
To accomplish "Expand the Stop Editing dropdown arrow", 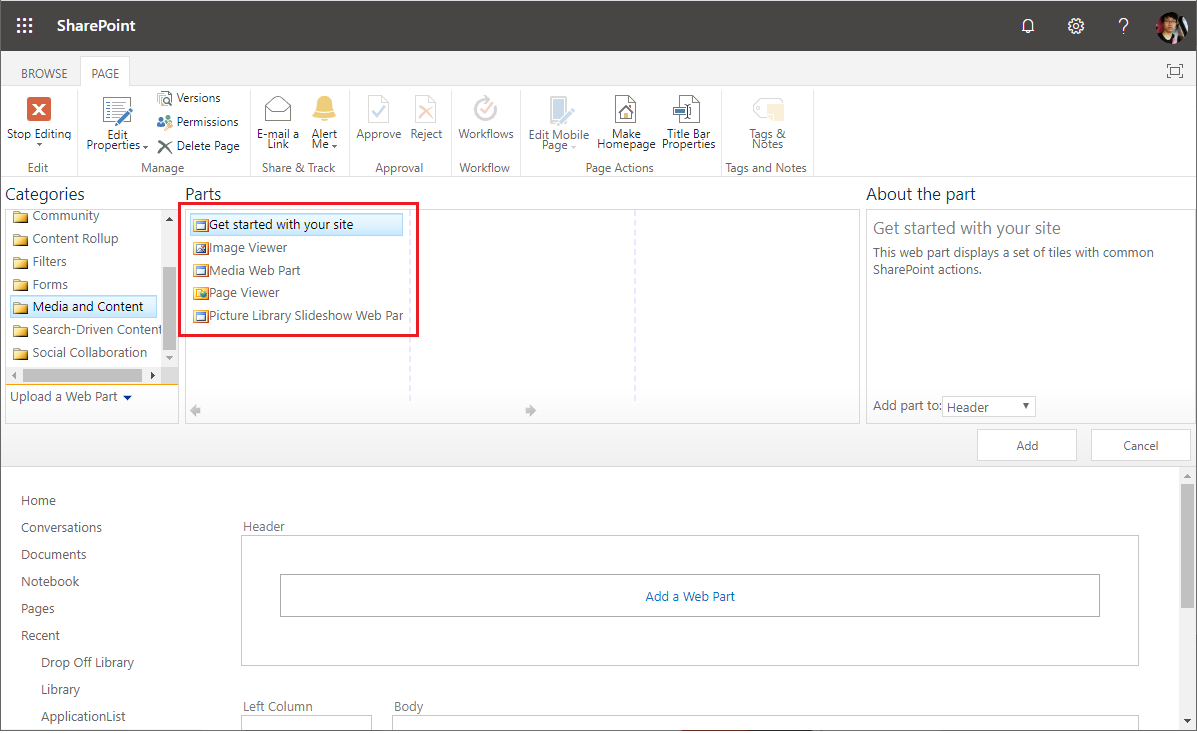I will coord(39,144).
